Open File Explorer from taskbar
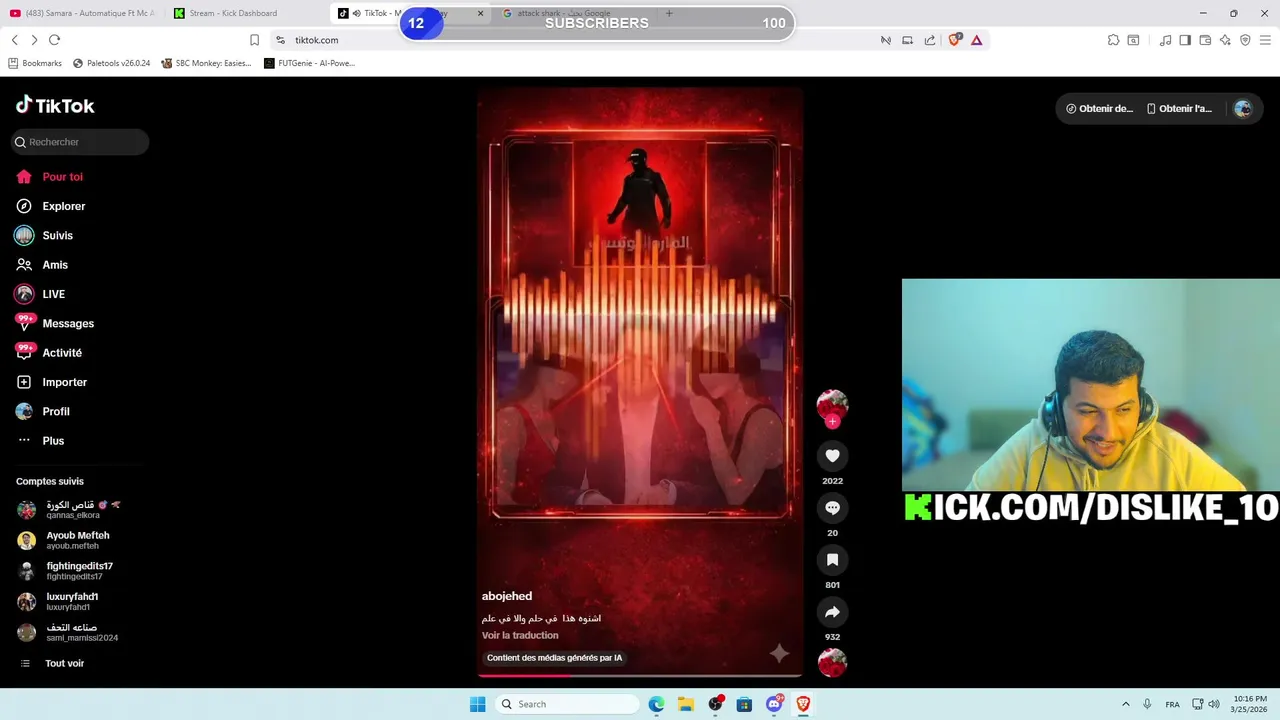The width and height of the screenshot is (1280, 720). pyautogui.click(x=686, y=704)
